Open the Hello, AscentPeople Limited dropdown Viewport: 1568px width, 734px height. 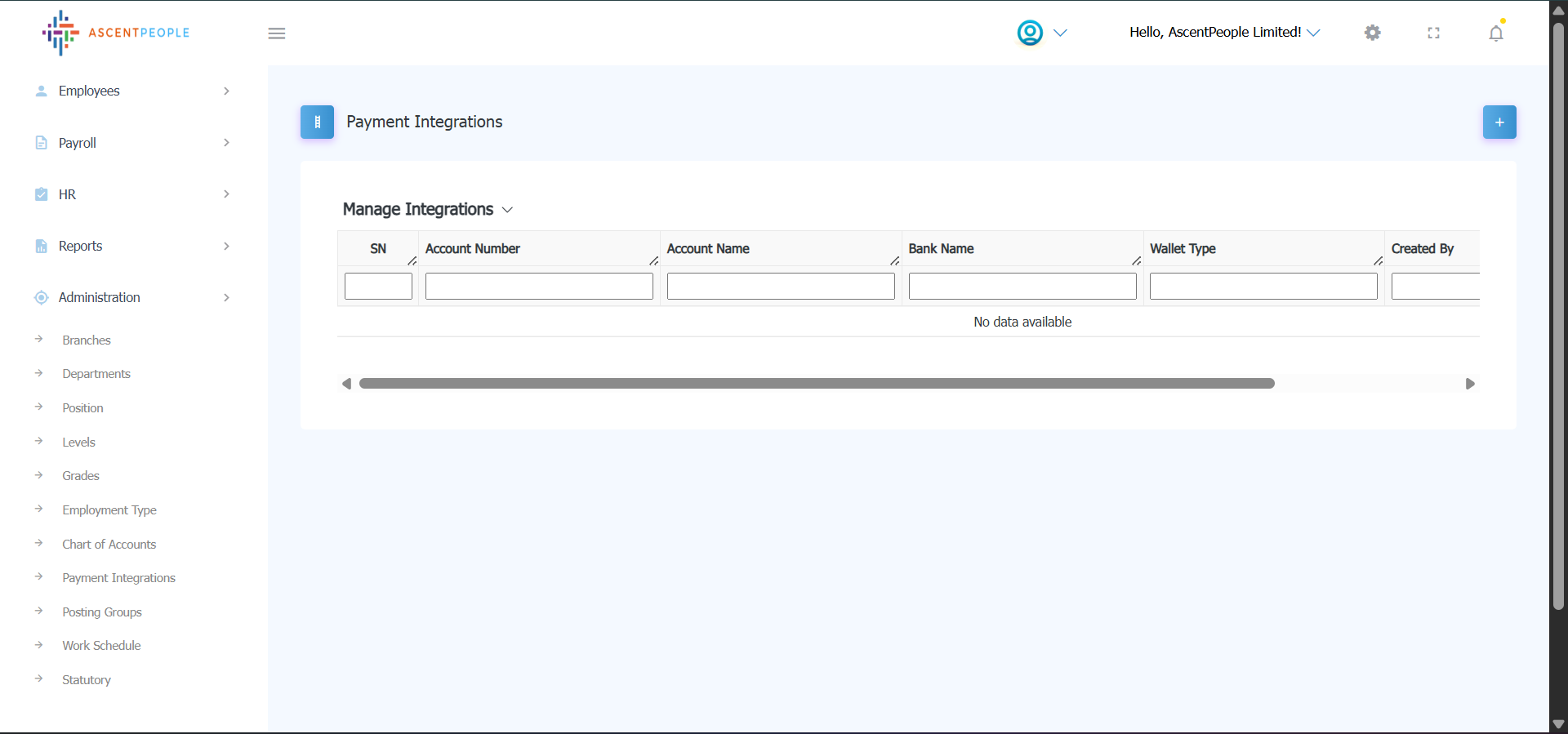1224,33
